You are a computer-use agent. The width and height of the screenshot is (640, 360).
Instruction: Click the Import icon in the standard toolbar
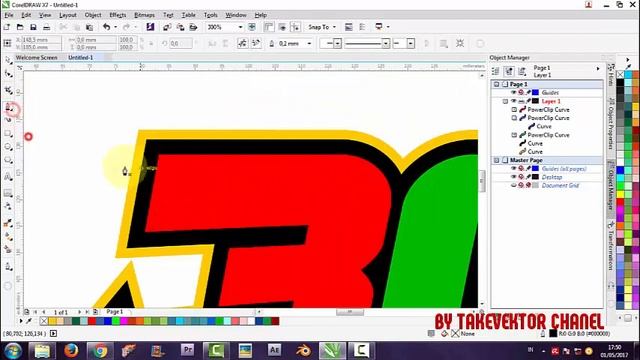(x=167, y=27)
